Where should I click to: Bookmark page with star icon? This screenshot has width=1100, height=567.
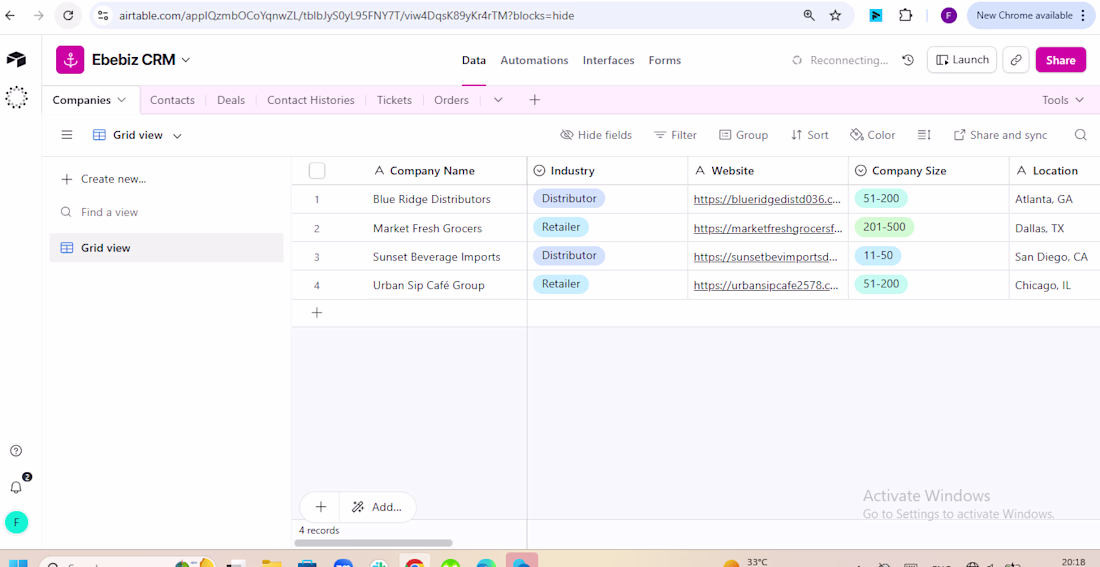[835, 15]
